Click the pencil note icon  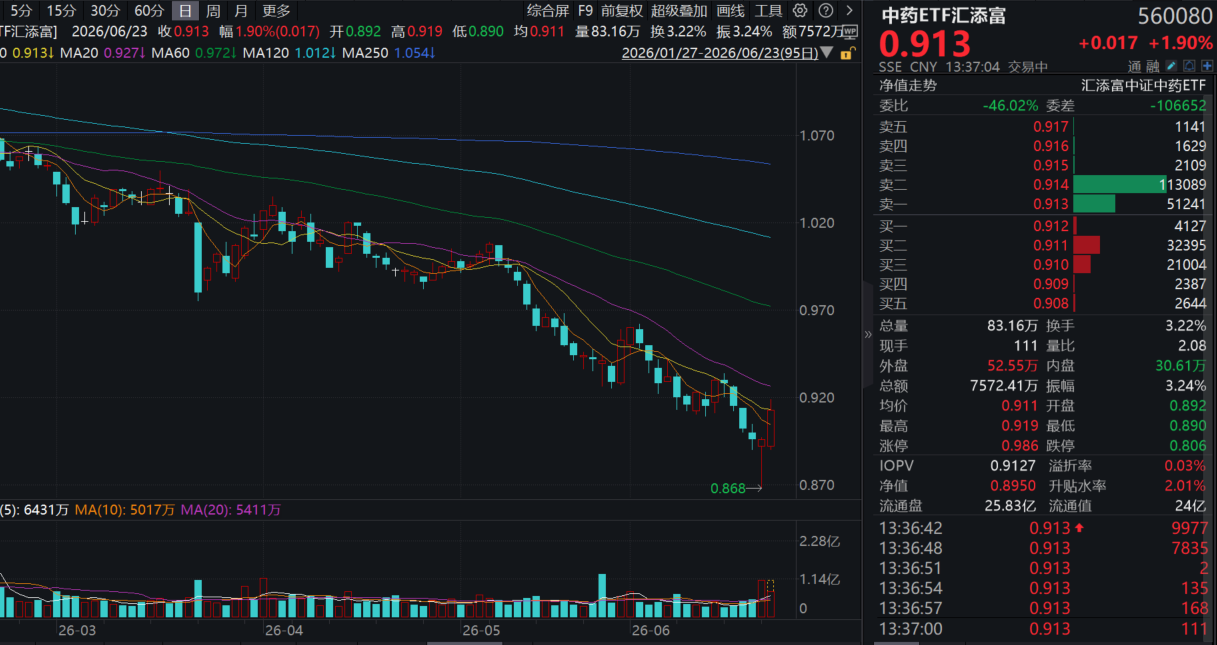(1170, 66)
